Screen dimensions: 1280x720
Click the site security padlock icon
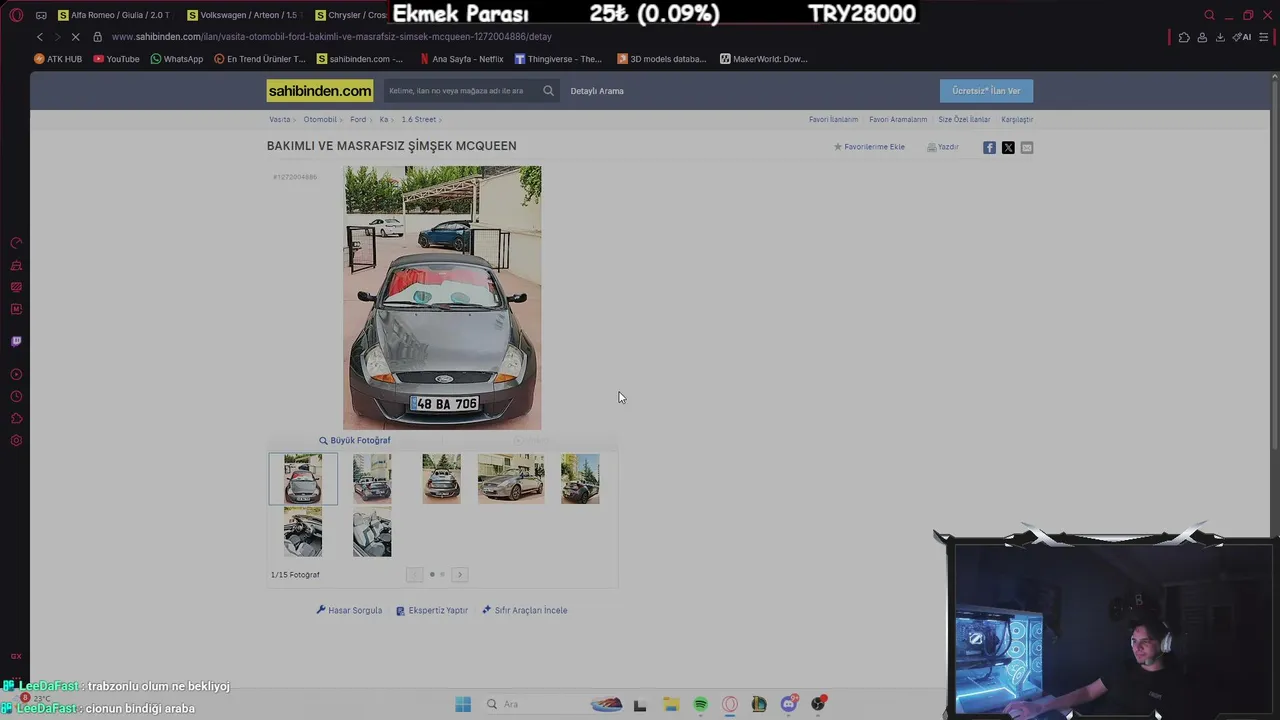(97, 37)
